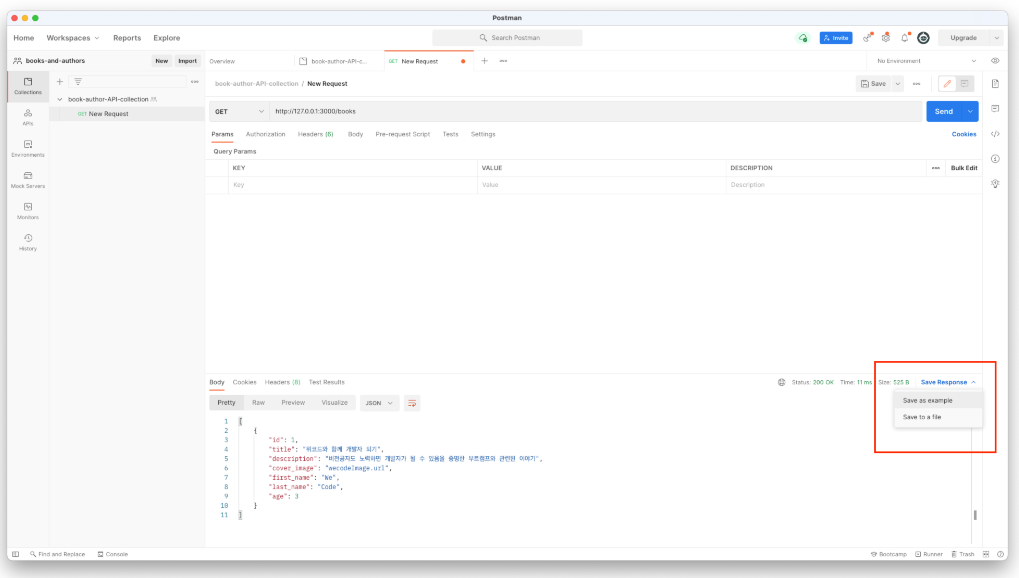Viewport: 1019px width, 578px height.
Task: Open the No Environment selector dropdown
Action: point(925,60)
